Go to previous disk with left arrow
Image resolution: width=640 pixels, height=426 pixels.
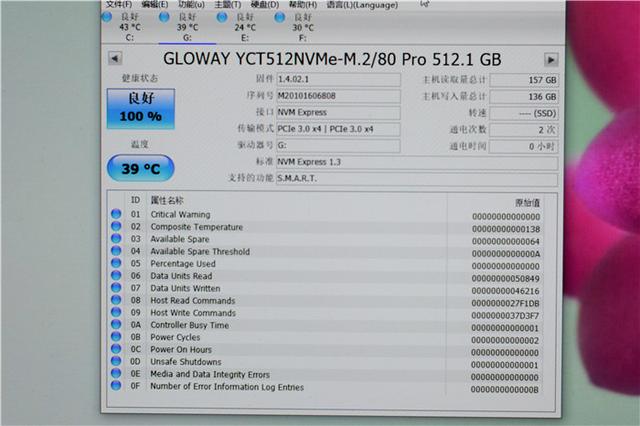tap(115, 58)
